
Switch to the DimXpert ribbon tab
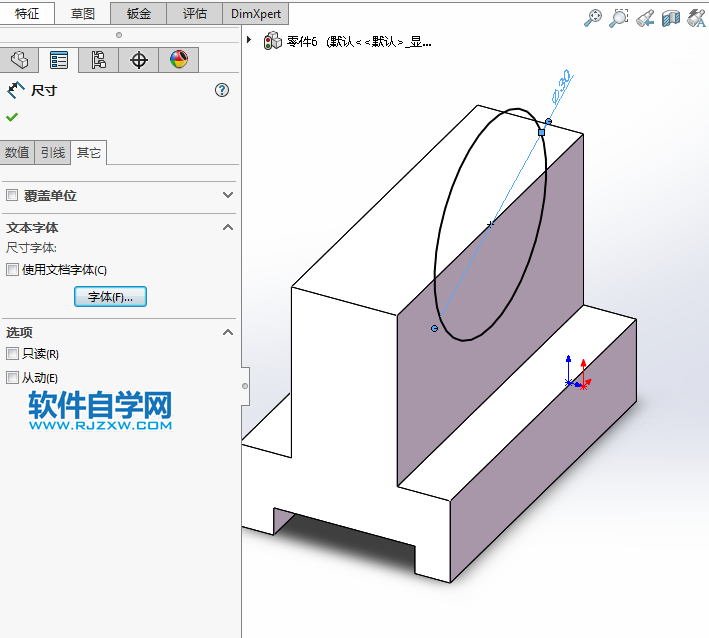[256, 14]
